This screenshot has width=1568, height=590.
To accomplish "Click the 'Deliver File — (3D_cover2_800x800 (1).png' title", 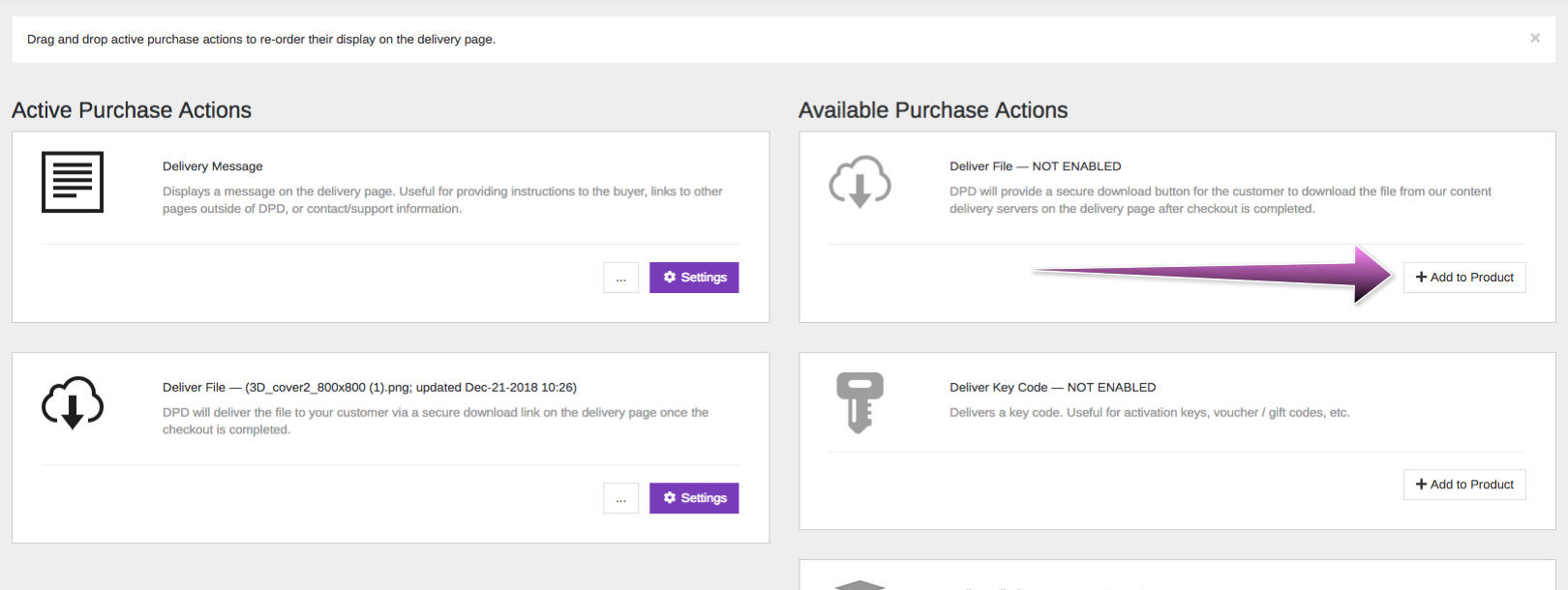I will (x=370, y=387).
